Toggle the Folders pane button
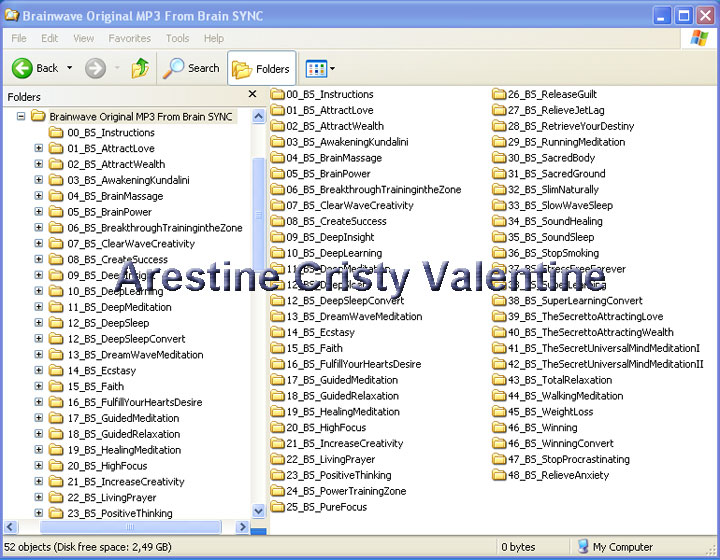The image size is (720, 560). [261, 68]
